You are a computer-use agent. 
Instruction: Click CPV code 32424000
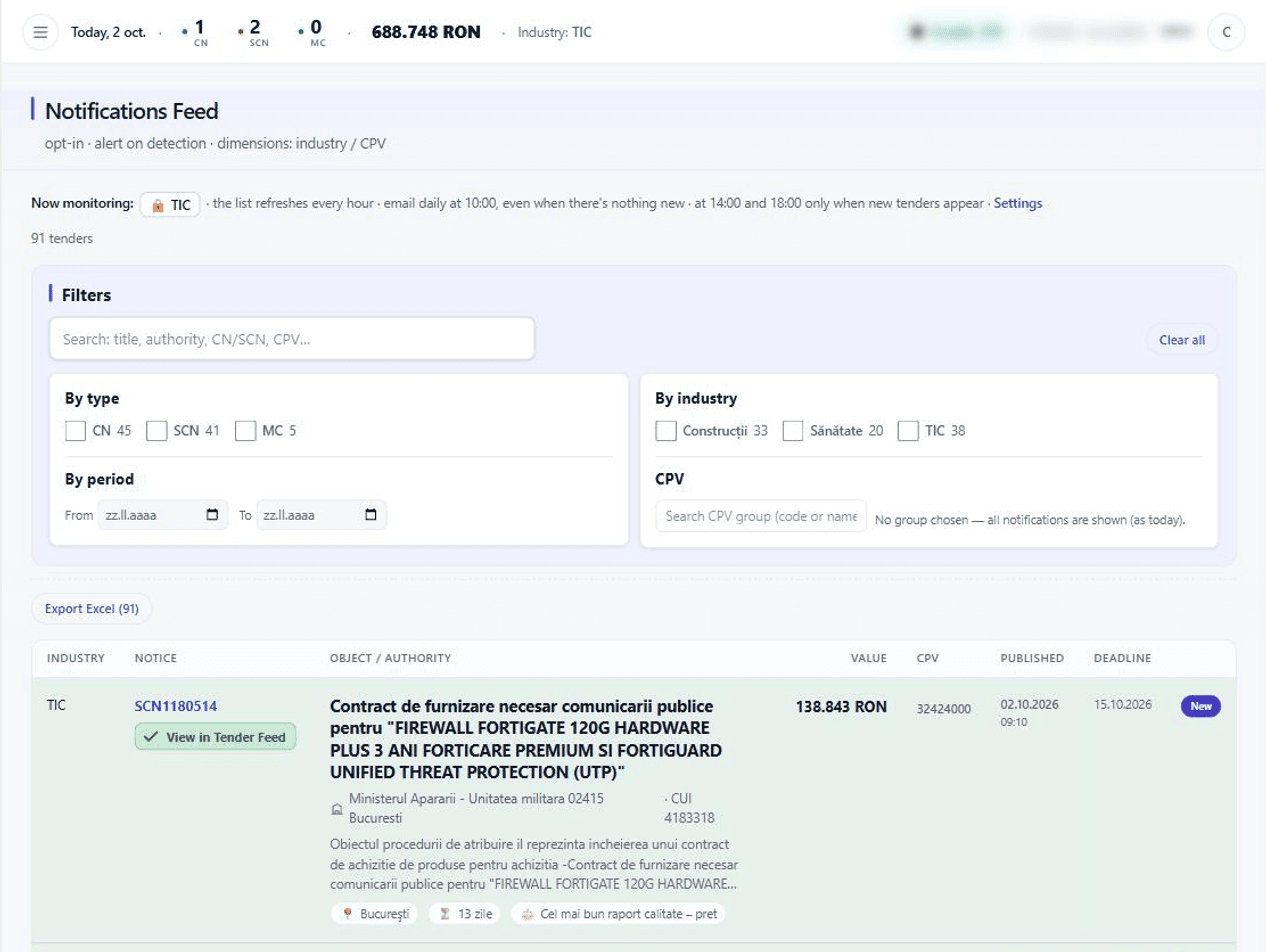tap(944, 709)
